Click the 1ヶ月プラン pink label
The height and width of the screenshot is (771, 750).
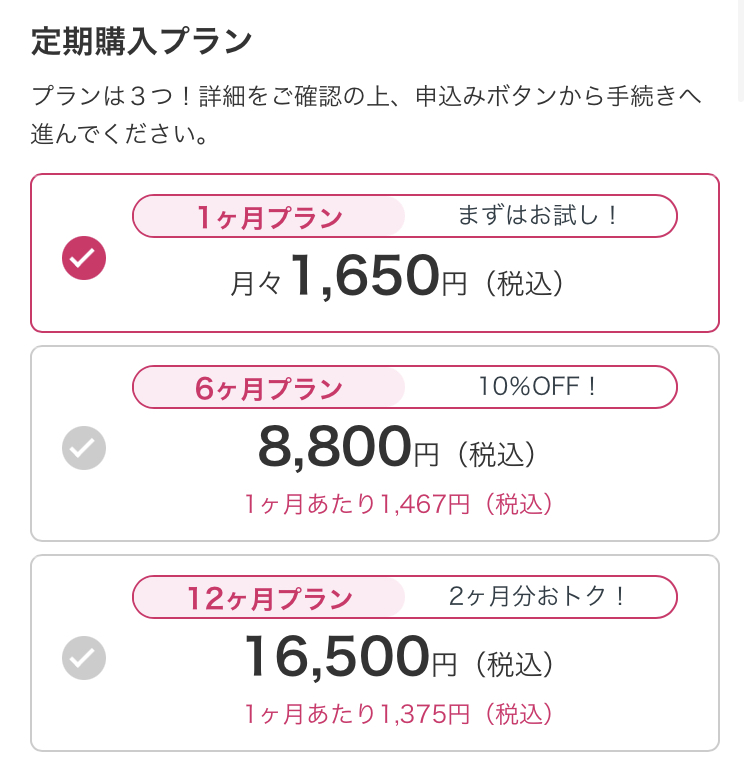(269, 216)
